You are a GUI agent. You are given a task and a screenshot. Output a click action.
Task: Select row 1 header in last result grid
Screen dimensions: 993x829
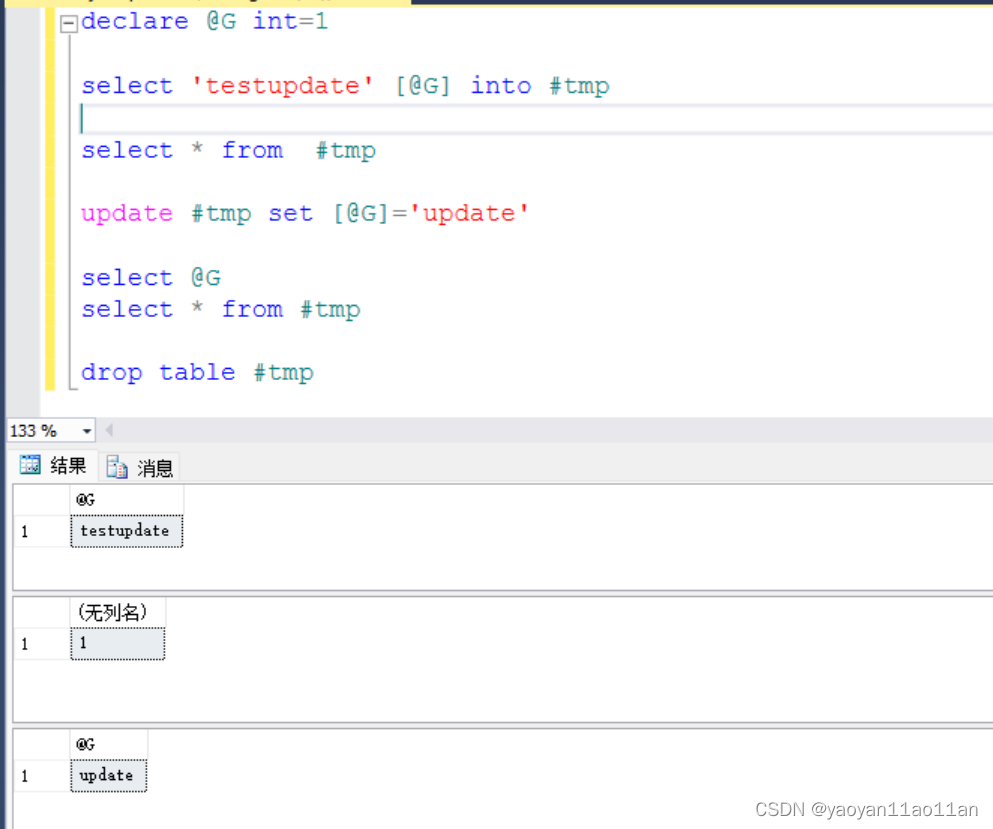coord(40,775)
